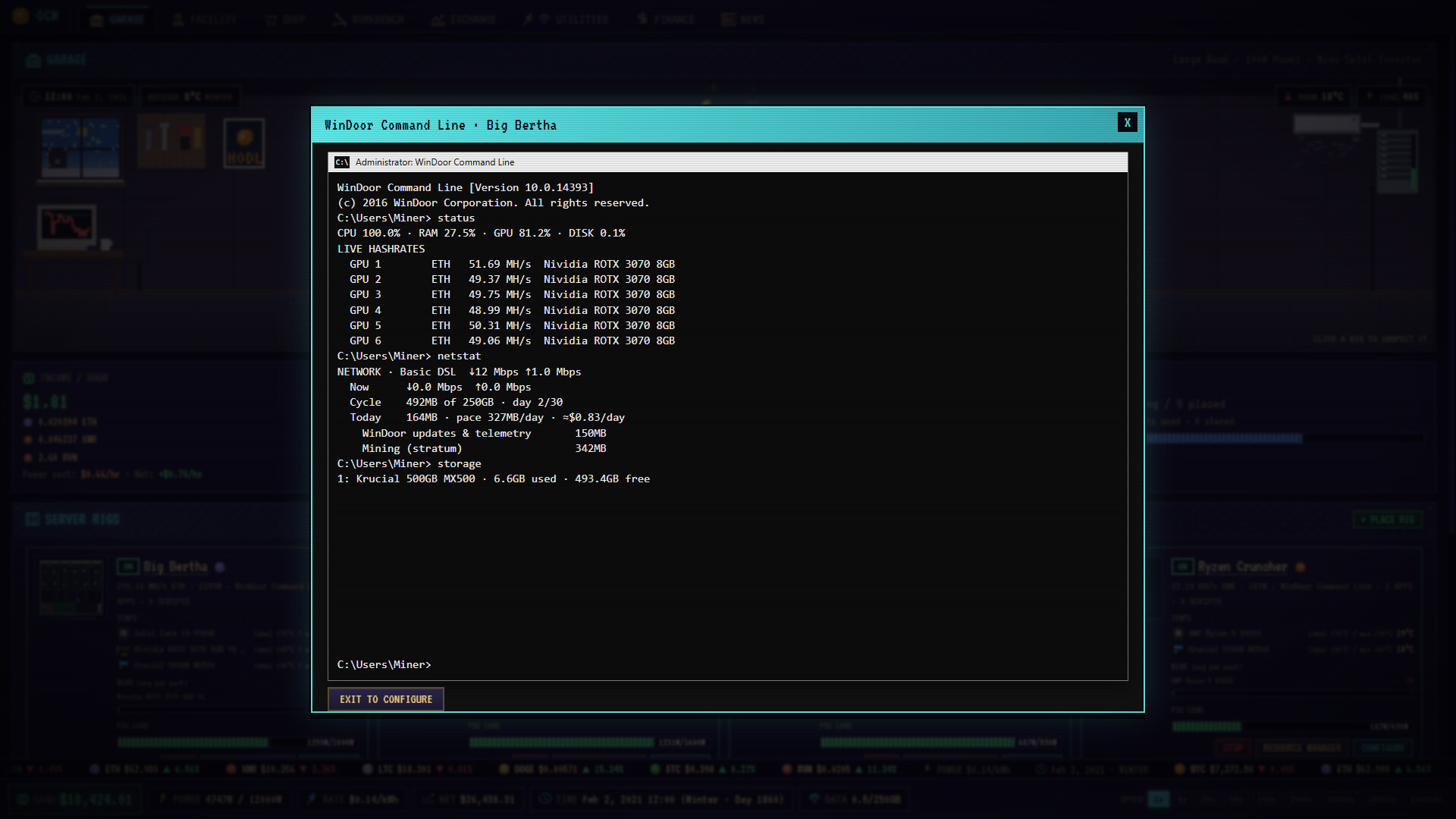Select GPU 6 row with 49.06 MH/s
The width and height of the screenshot is (1456, 819).
pos(512,340)
